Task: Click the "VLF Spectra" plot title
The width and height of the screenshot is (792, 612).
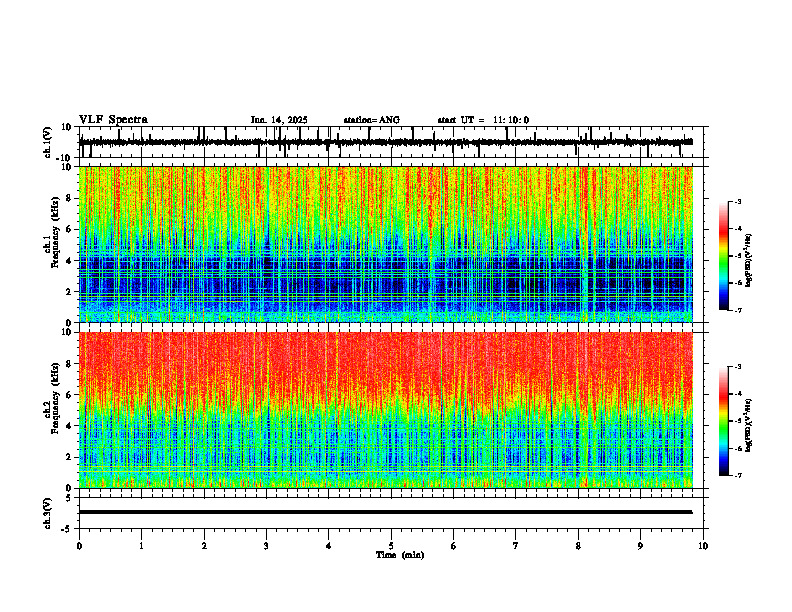Action: 113,120
